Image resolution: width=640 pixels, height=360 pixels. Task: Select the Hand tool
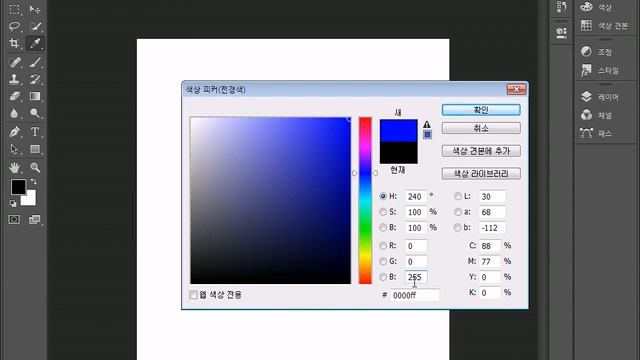[14, 167]
